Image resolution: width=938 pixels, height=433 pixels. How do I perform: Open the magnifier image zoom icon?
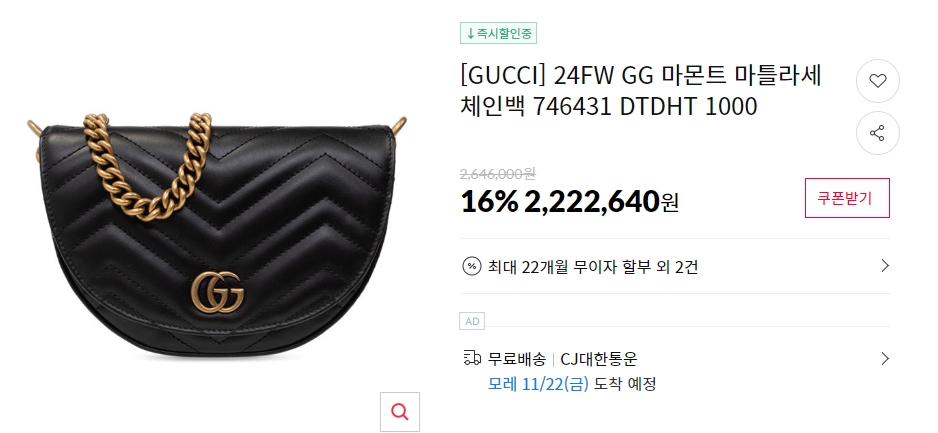coord(400,411)
